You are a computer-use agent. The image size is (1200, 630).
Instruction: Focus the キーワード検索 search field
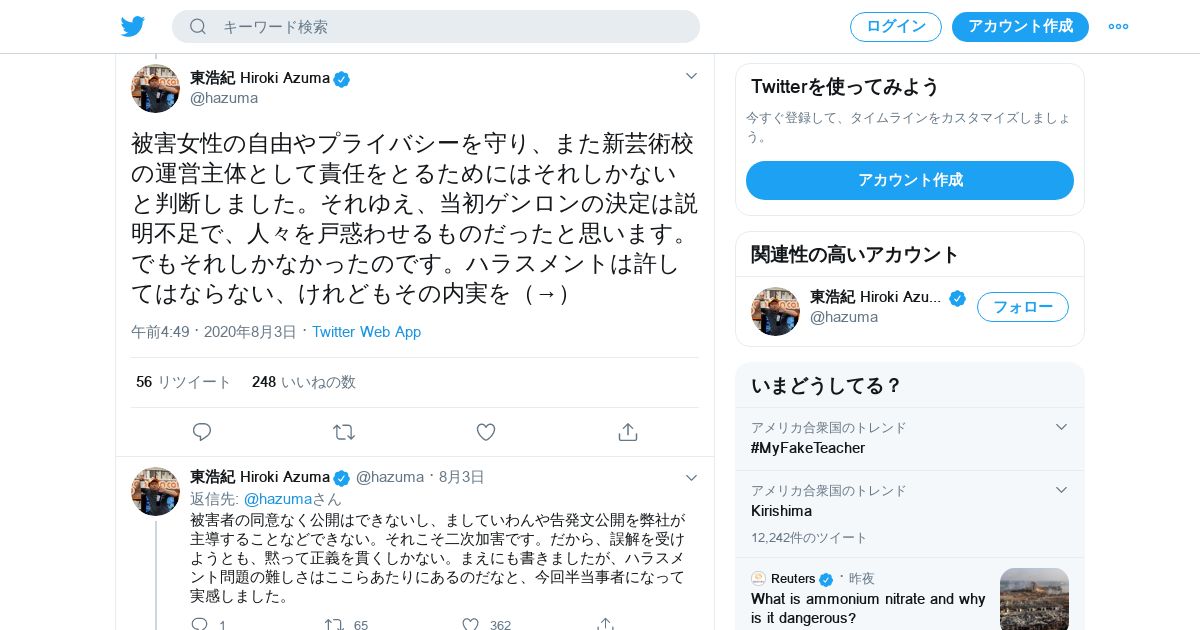436,27
